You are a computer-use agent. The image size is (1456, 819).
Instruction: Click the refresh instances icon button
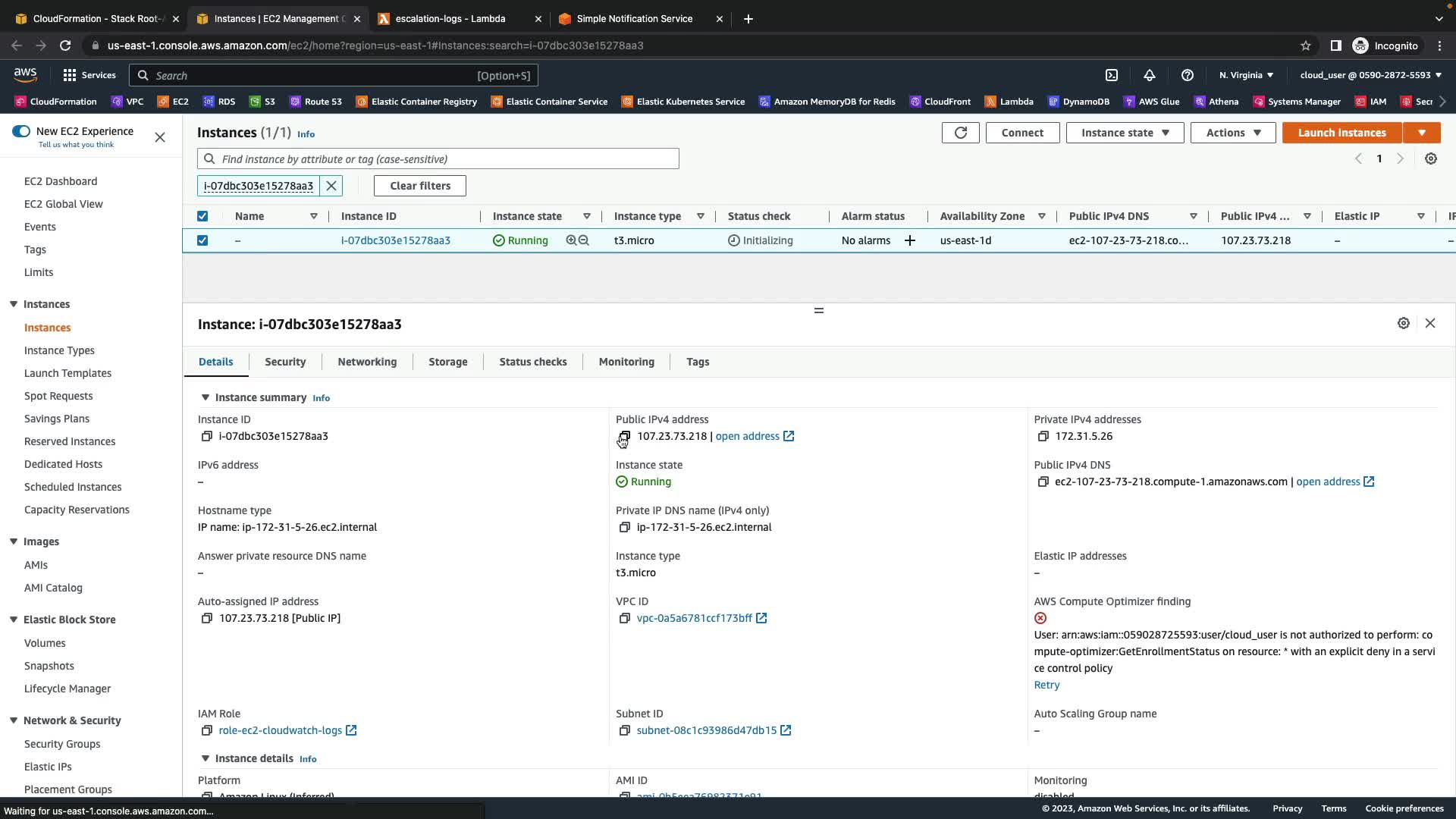tap(960, 133)
